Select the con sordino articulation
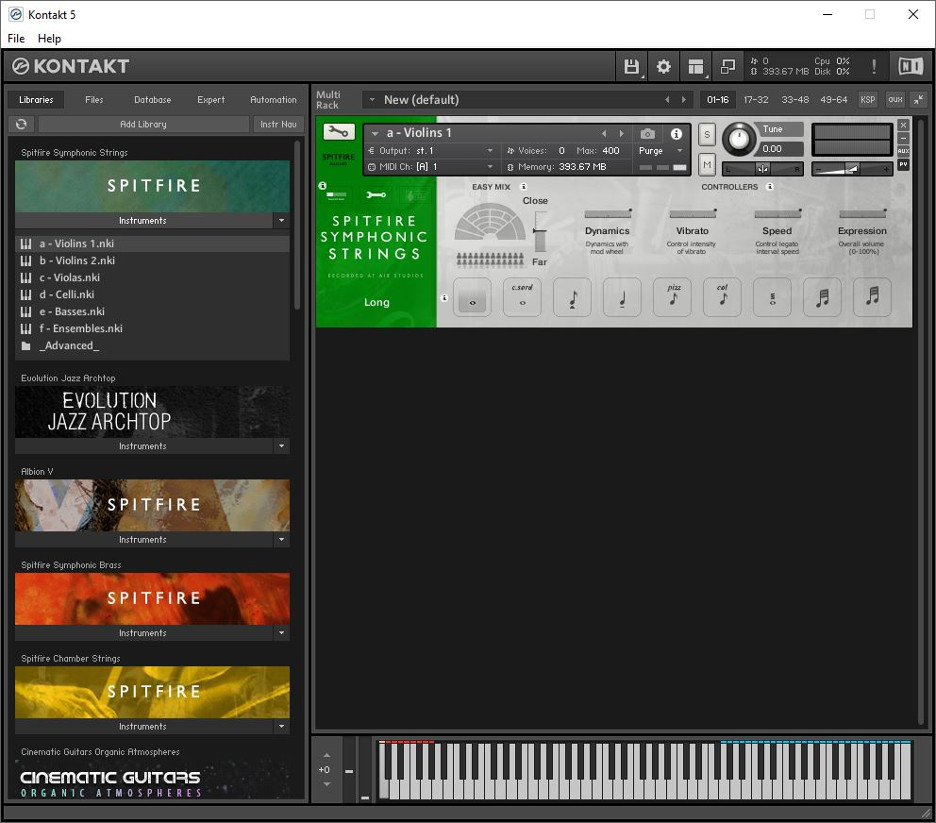 [x=522, y=297]
